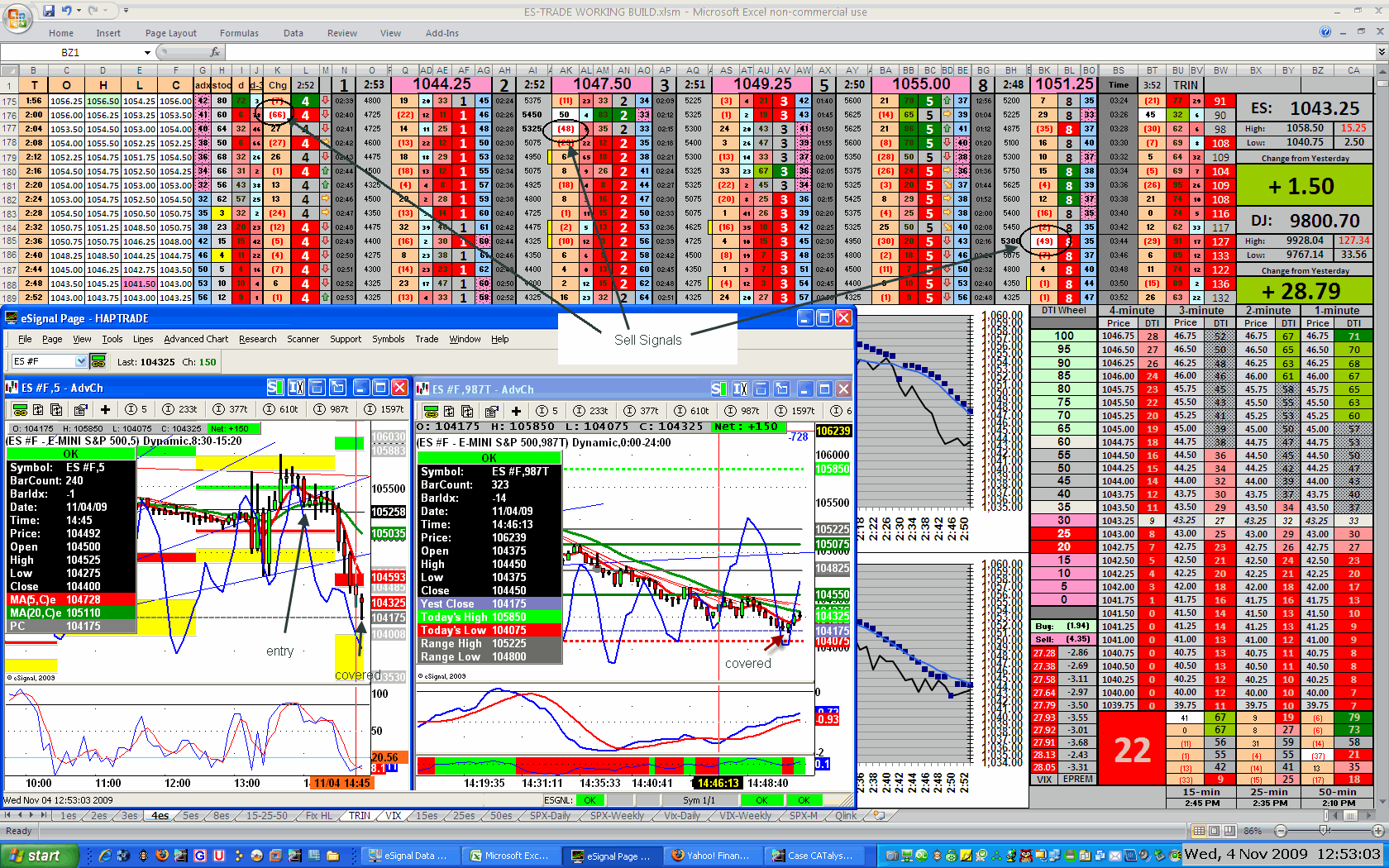Click the IX icon on ES #F,987T chart title
The height and width of the screenshot is (868, 1389).
tap(740, 389)
